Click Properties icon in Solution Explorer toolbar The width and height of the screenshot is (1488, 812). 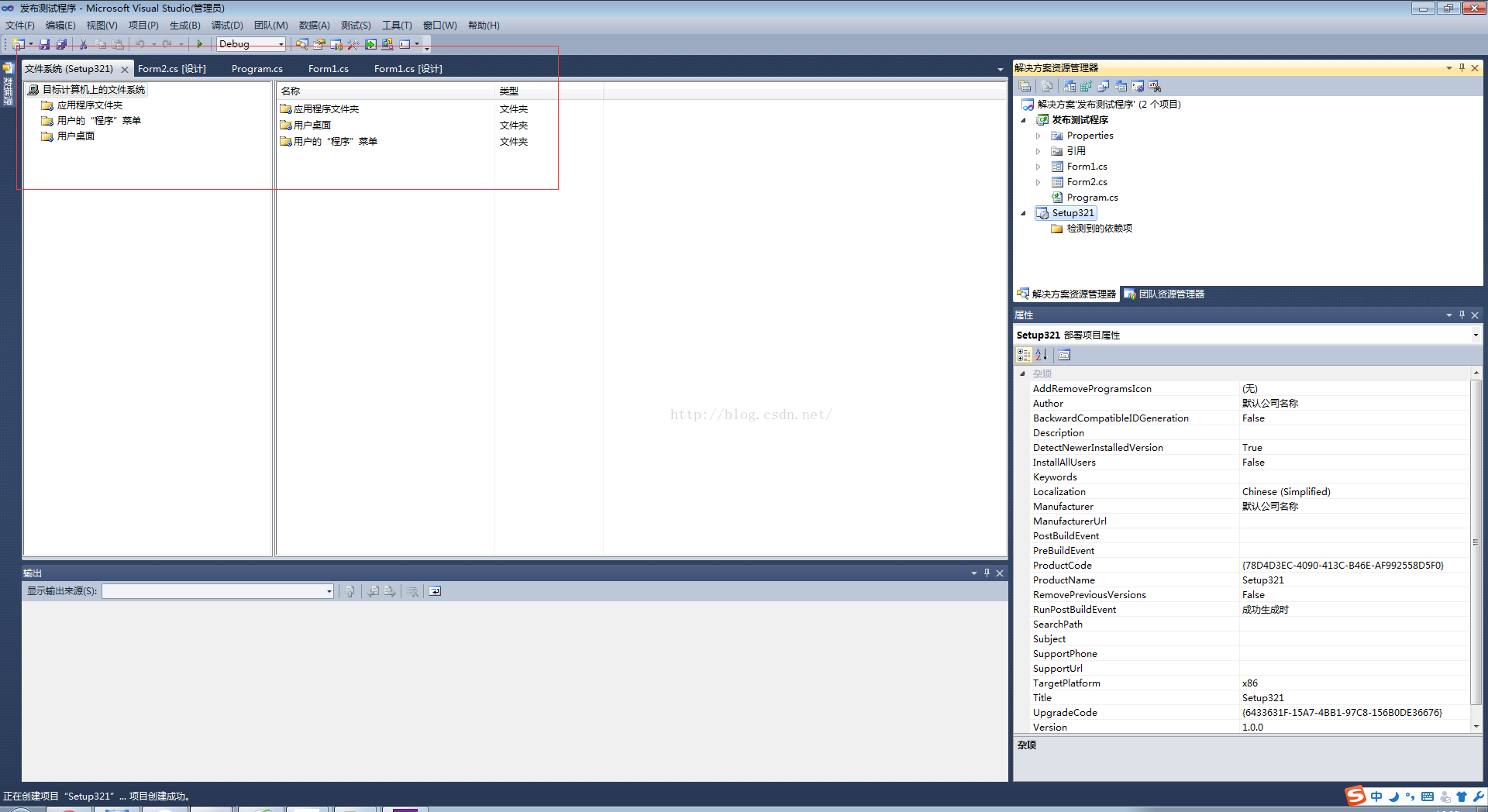pyautogui.click(x=1025, y=86)
